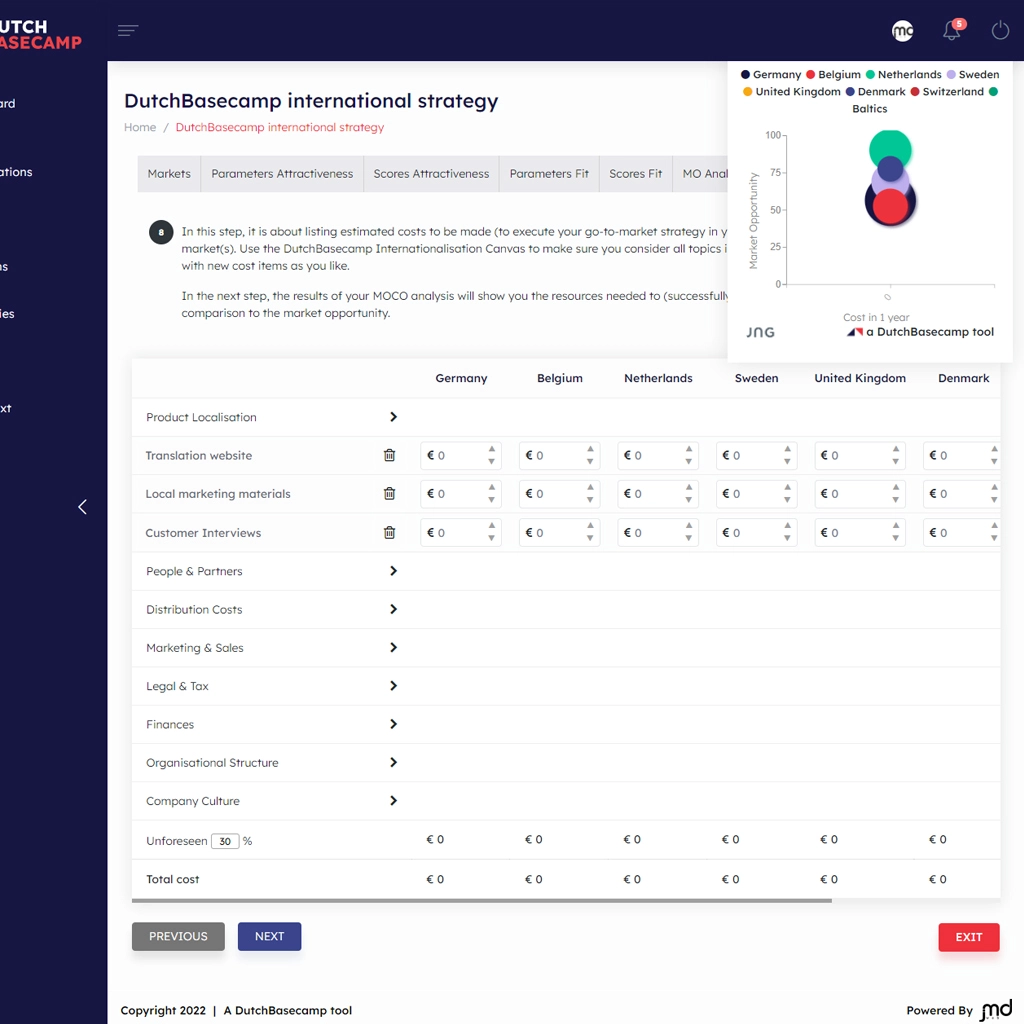Increase the Local marketing materials Sweden stepper
1024x1024 pixels.
pos(788,488)
